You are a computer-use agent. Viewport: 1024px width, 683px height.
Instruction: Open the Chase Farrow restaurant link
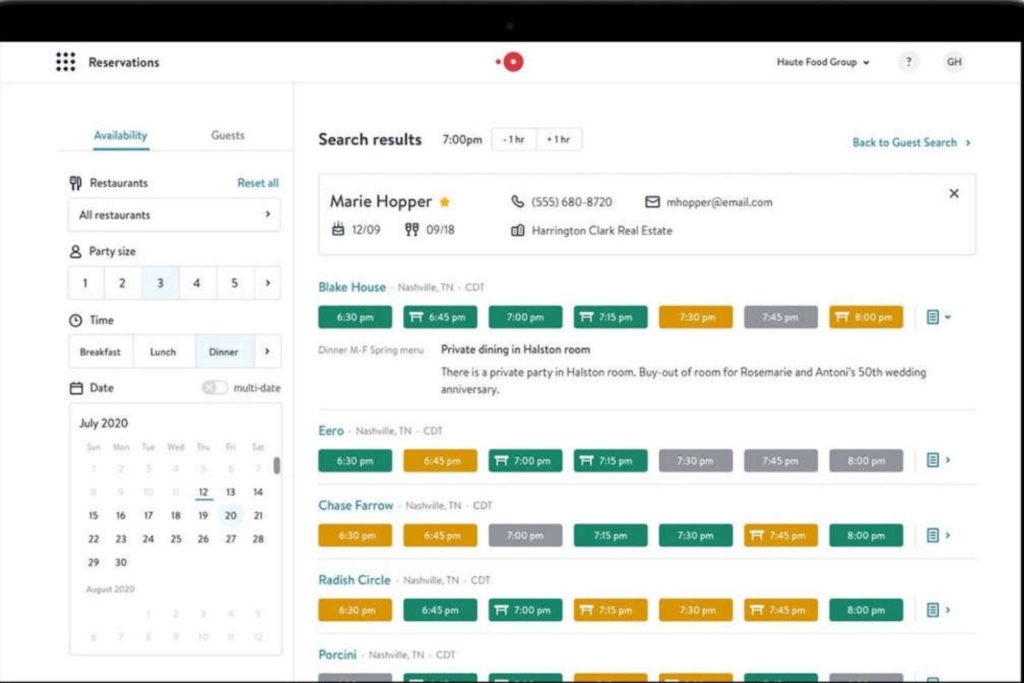pos(356,505)
